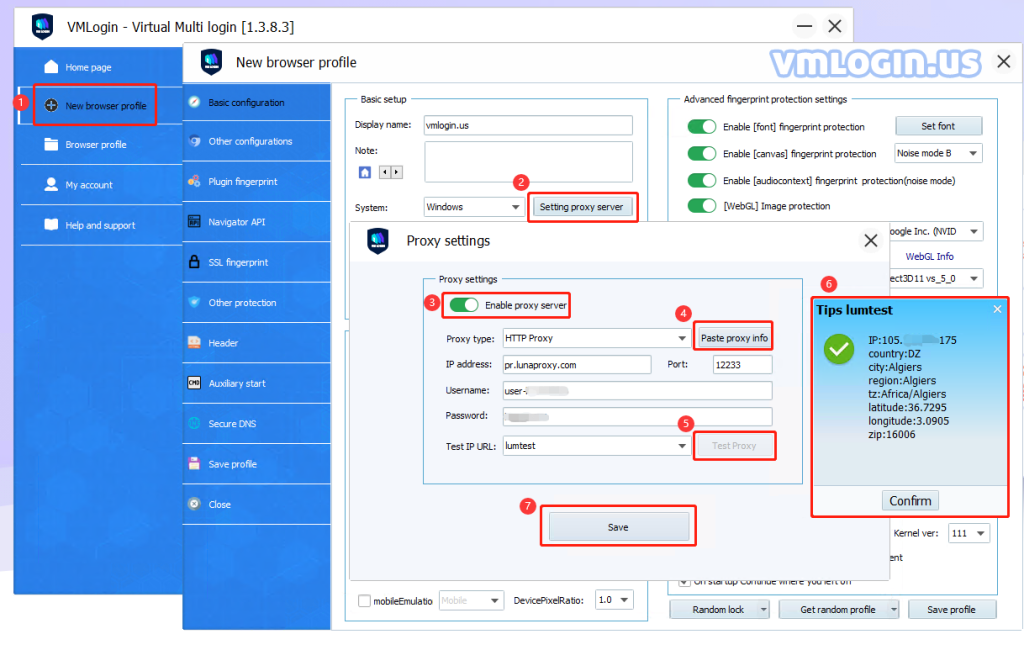Viewport: 1024px width, 650px height.
Task: Click the Basic configuration compass icon
Action: [x=194, y=102]
